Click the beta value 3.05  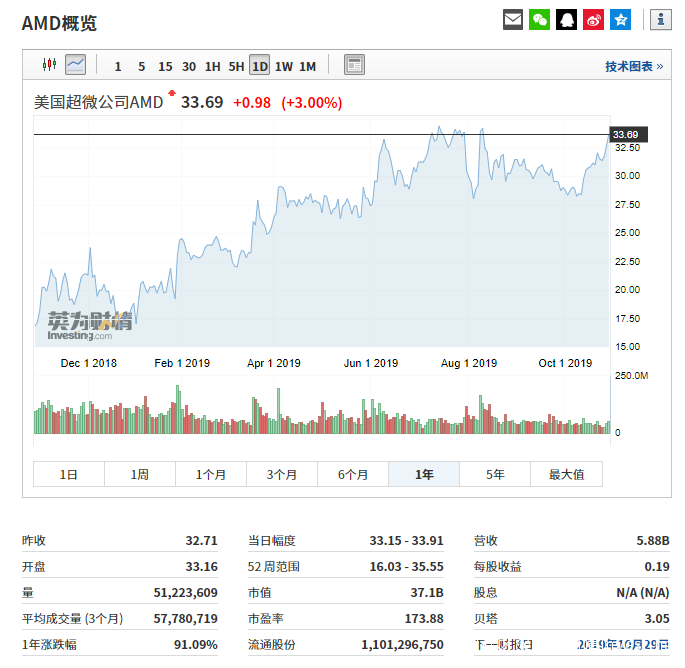657,619
